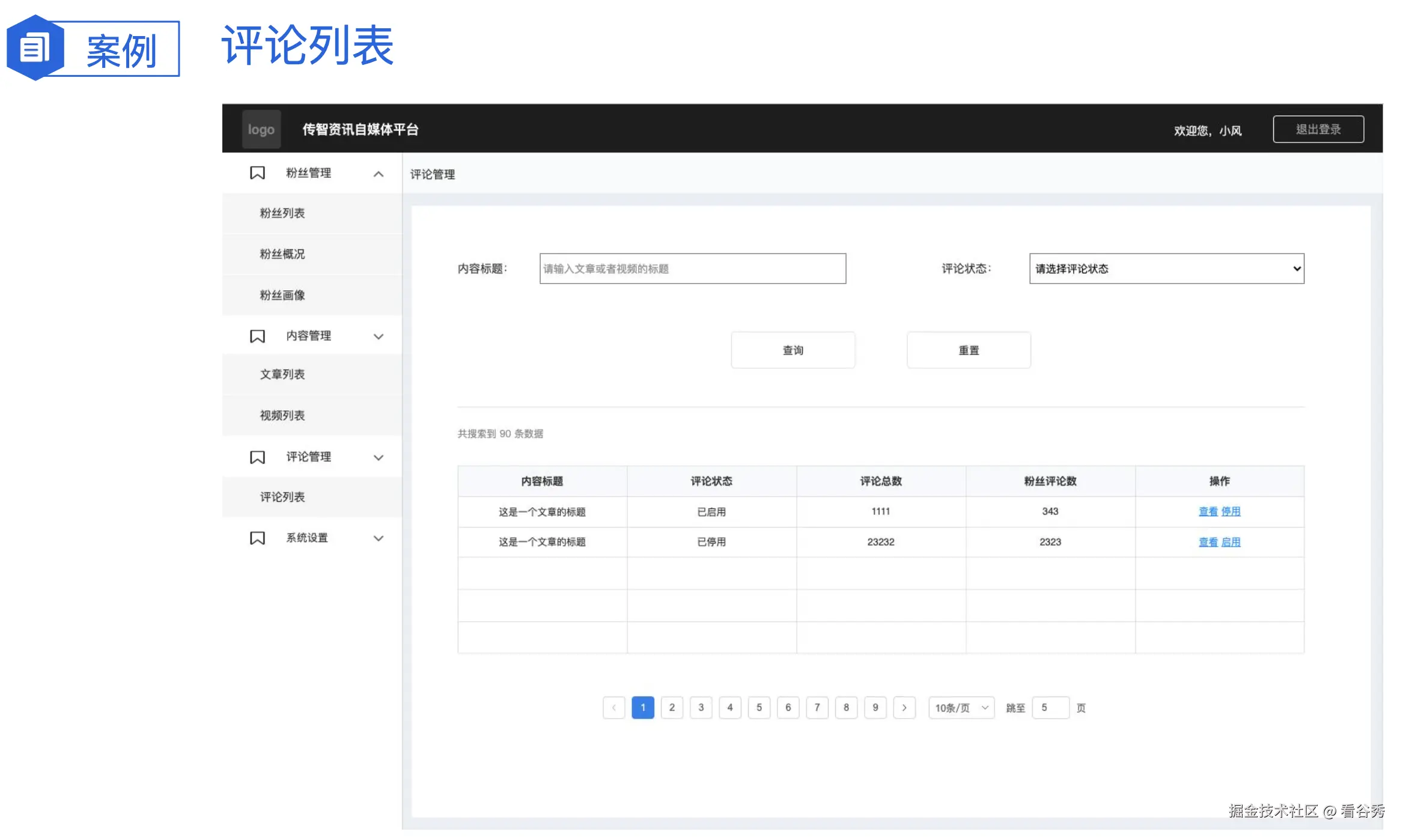Click the 案例 document badge icon top-left

tap(35, 48)
